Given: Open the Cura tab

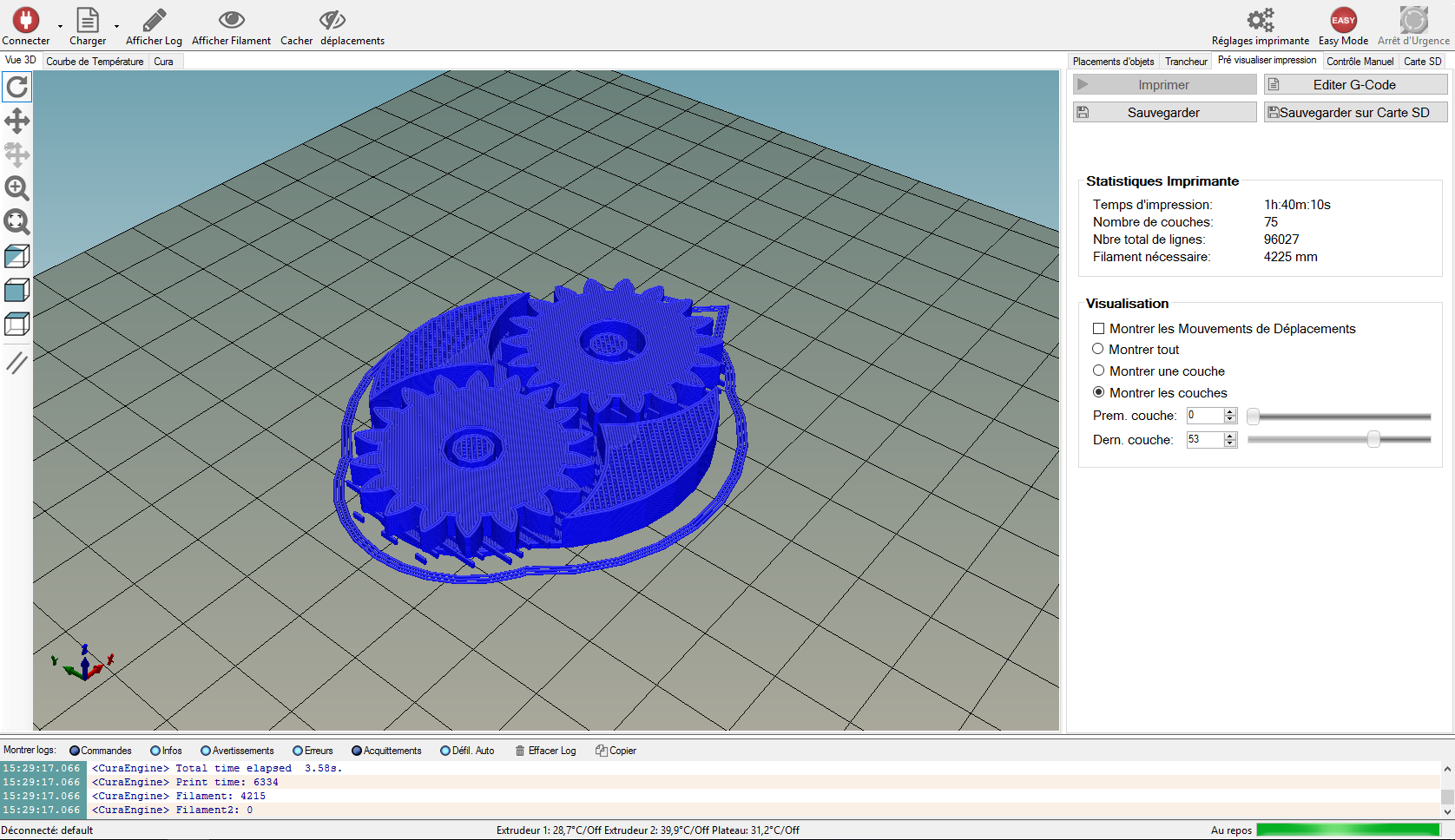Looking at the screenshot, I should tap(163, 62).
